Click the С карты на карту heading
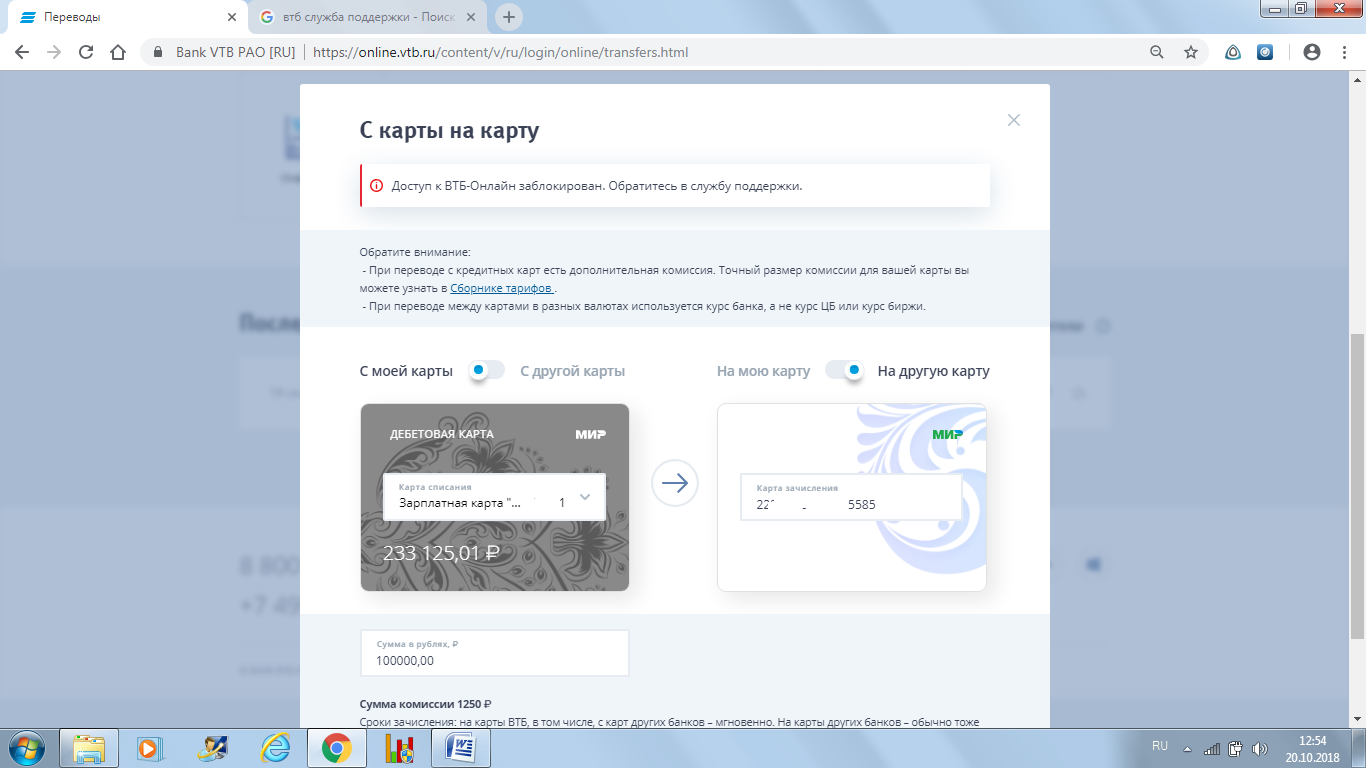1366x768 pixels. (449, 131)
